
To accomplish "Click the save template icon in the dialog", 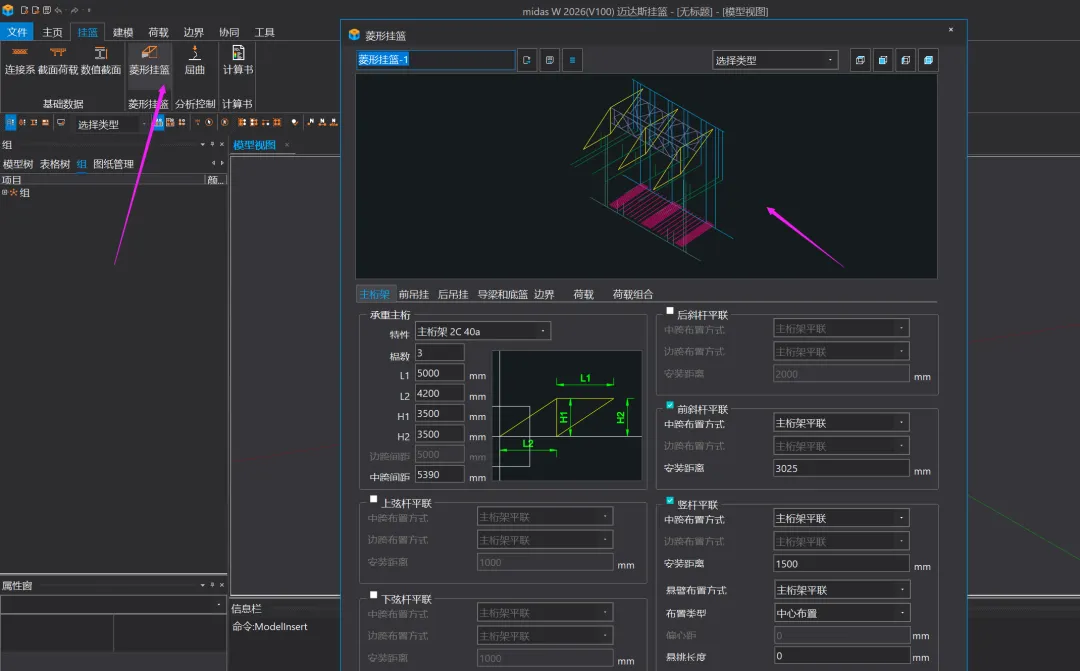I will [x=550, y=60].
